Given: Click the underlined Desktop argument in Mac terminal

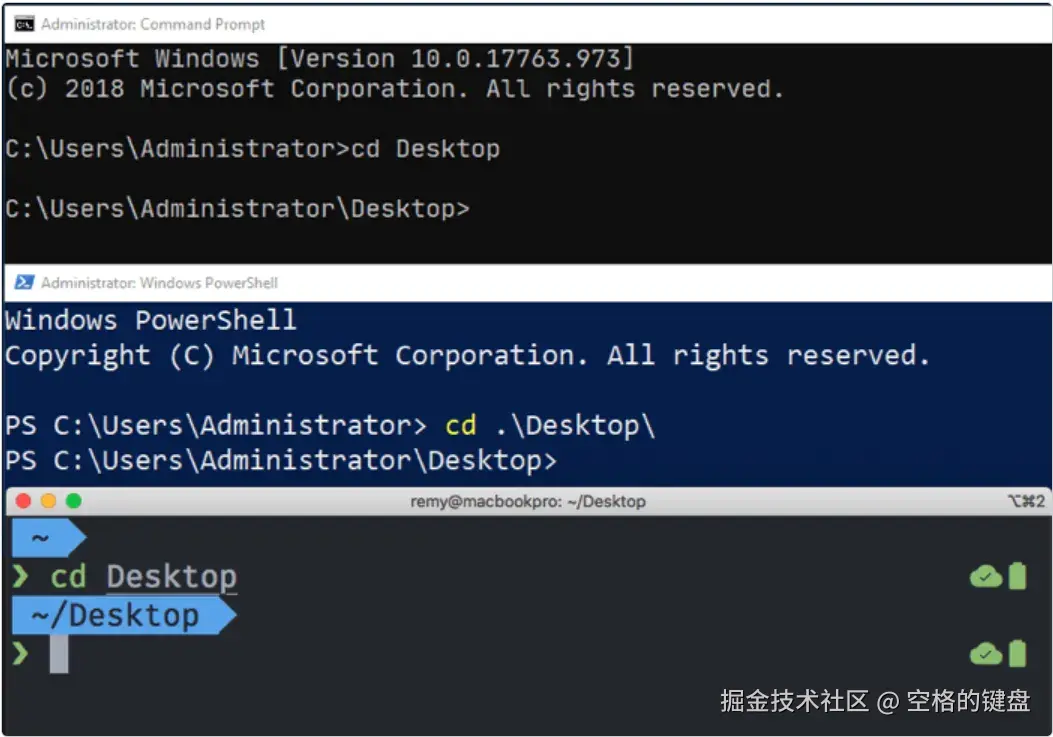Looking at the screenshot, I should click(x=171, y=577).
